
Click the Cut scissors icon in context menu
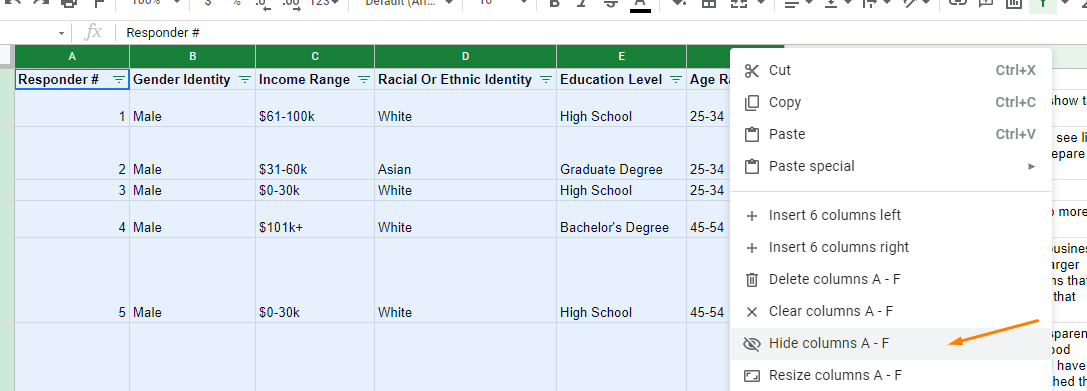click(751, 71)
